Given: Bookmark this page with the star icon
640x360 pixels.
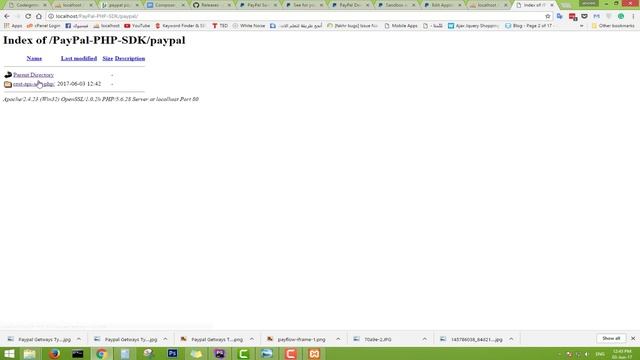Looking at the screenshot, I should [548, 16].
